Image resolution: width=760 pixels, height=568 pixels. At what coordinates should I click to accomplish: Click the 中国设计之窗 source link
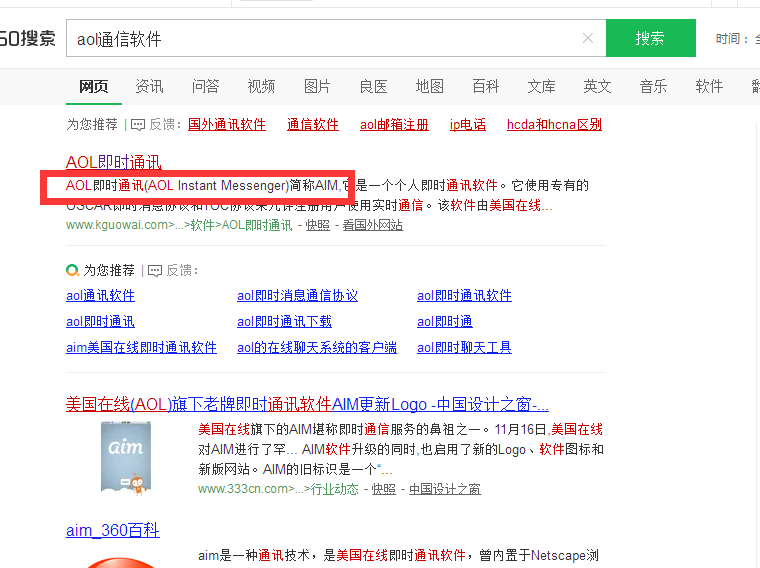click(x=445, y=489)
